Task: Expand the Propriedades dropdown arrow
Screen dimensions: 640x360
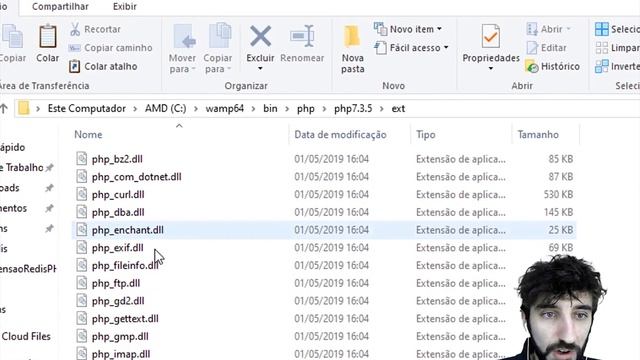Action: pyautogui.click(x=491, y=69)
